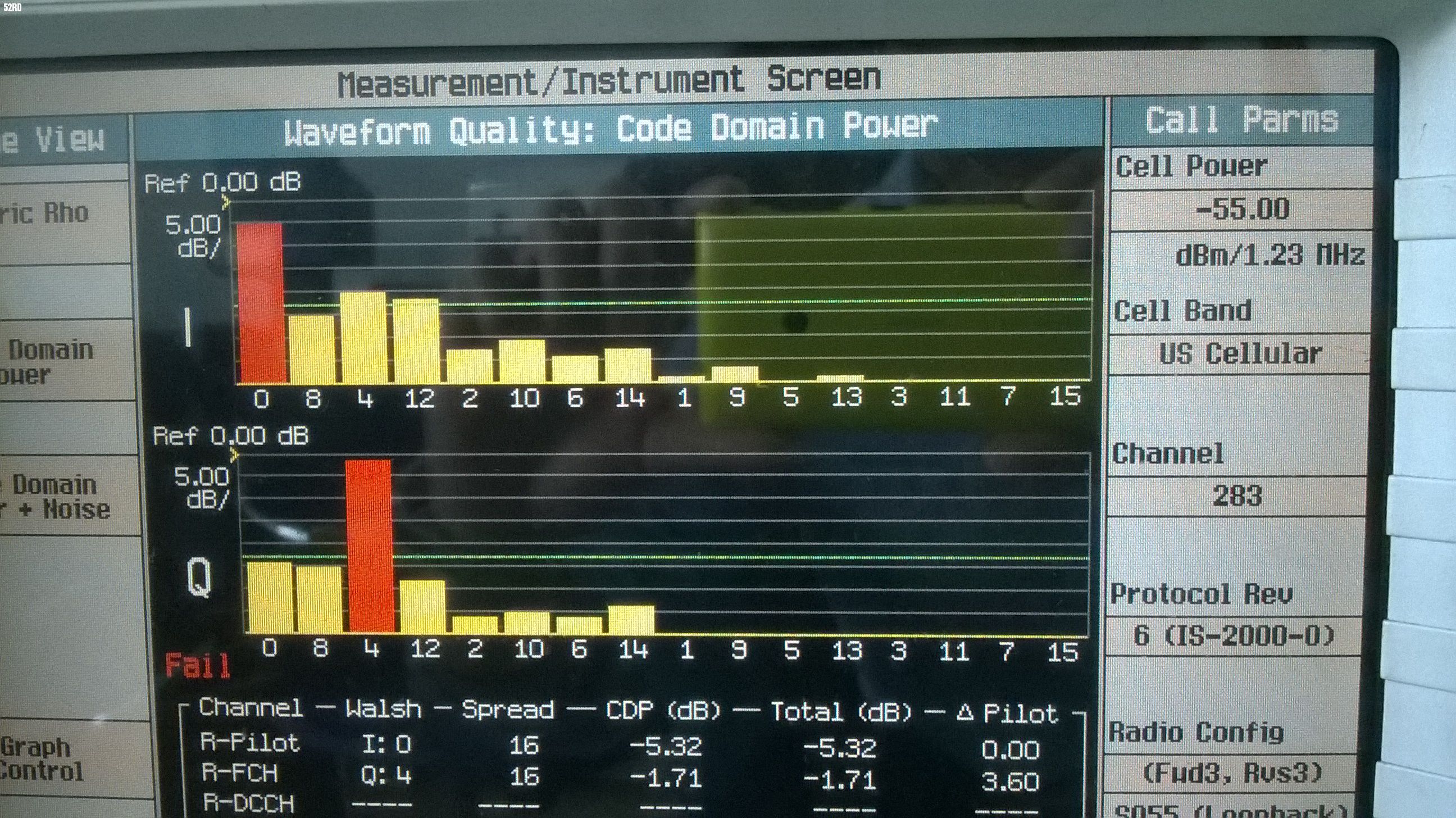This screenshot has height=818, width=1456.
Task: Click the red I-channel bar at Walsh code 0
Action: (261, 303)
